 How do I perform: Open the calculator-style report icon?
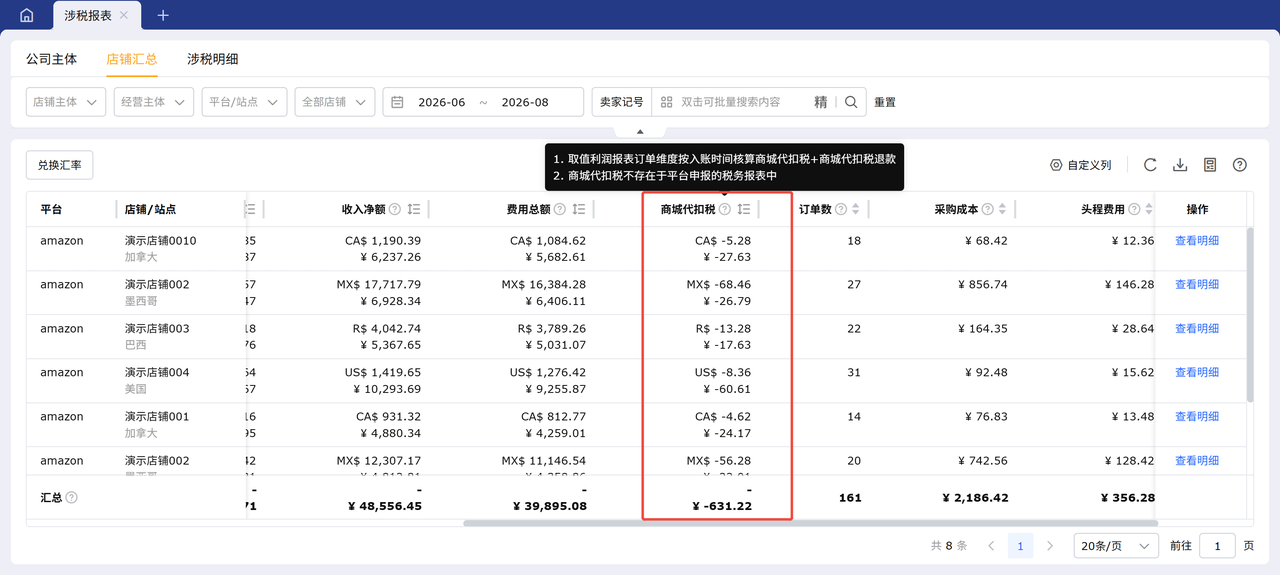(x=1210, y=165)
